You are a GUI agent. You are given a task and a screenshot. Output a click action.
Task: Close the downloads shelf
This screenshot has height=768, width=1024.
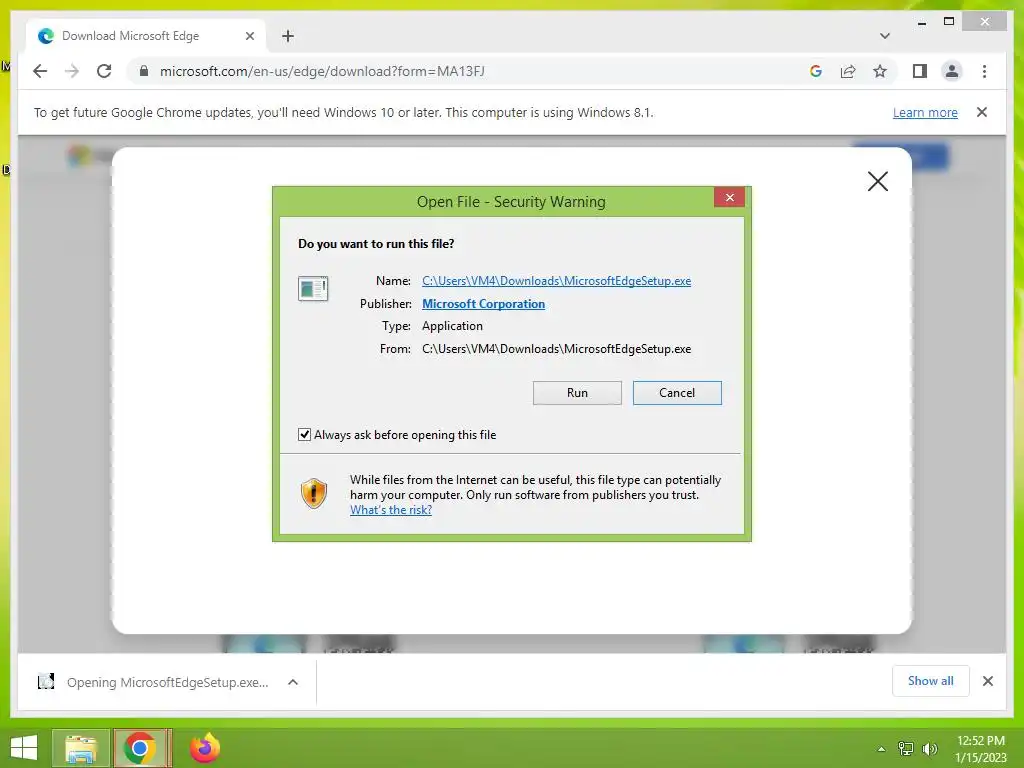[988, 681]
